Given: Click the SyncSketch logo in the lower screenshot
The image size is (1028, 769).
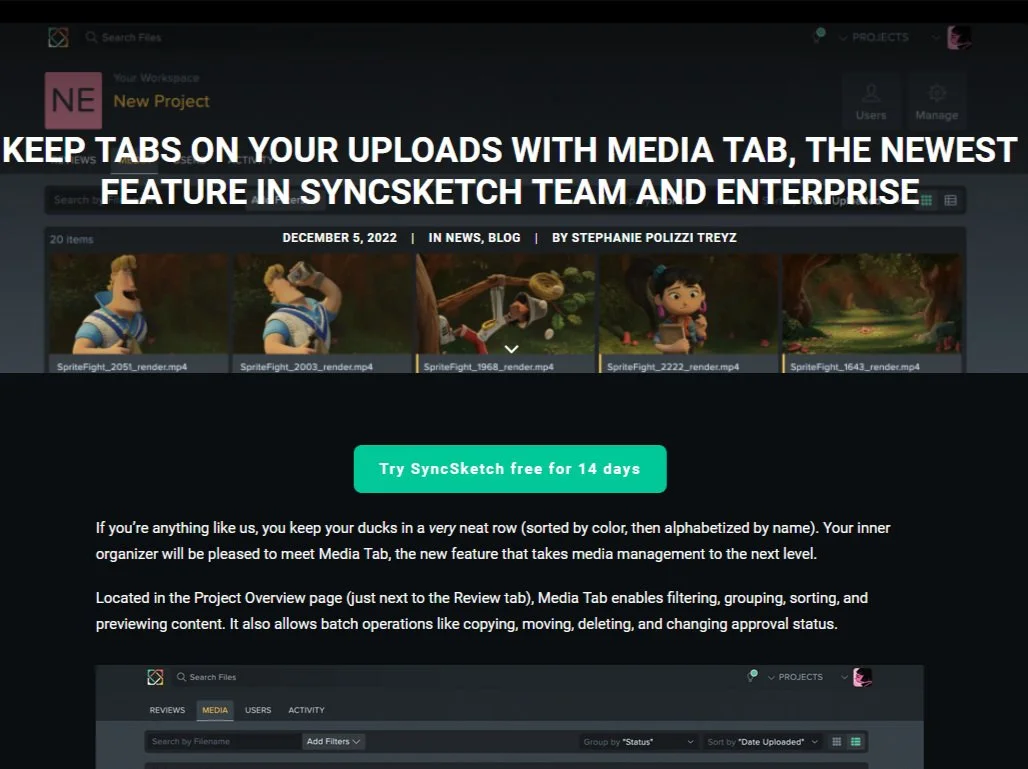Looking at the screenshot, I should (155, 677).
